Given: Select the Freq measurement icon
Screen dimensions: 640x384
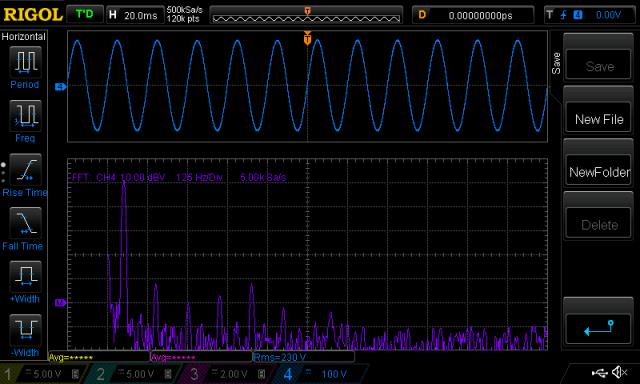Looking at the screenshot, I should [x=25, y=115].
